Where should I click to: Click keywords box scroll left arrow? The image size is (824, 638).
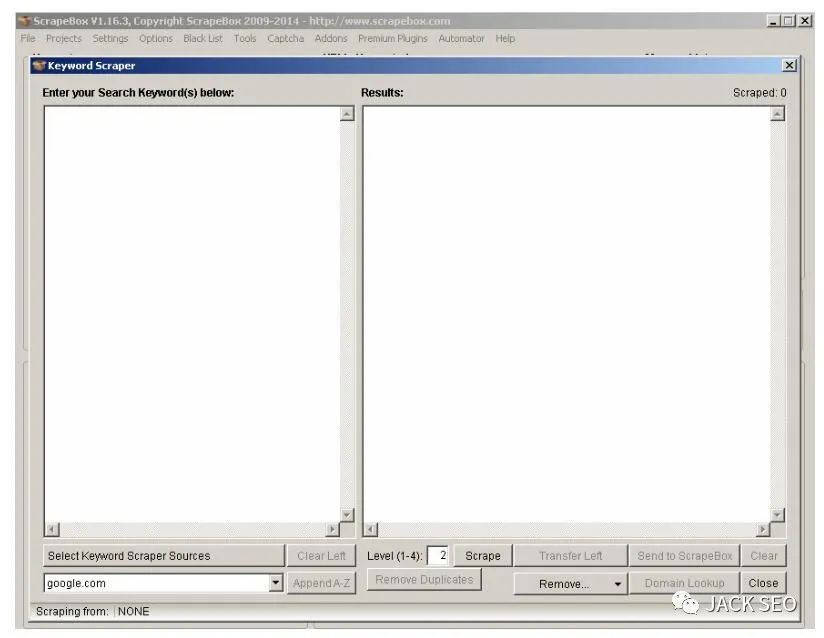pyautogui.click(x=52, y=529)
